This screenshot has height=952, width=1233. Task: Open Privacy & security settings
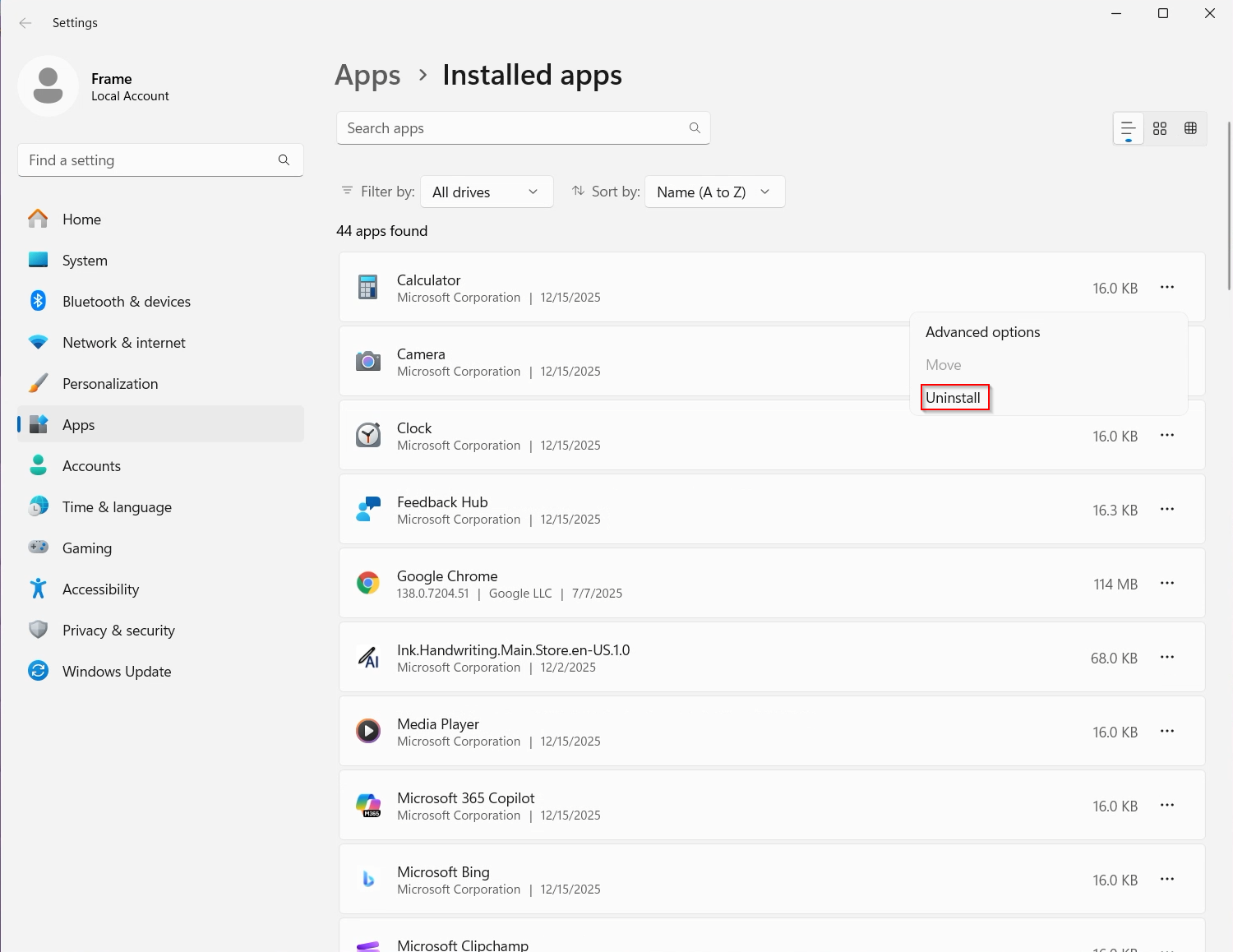[x=118, y=631]
